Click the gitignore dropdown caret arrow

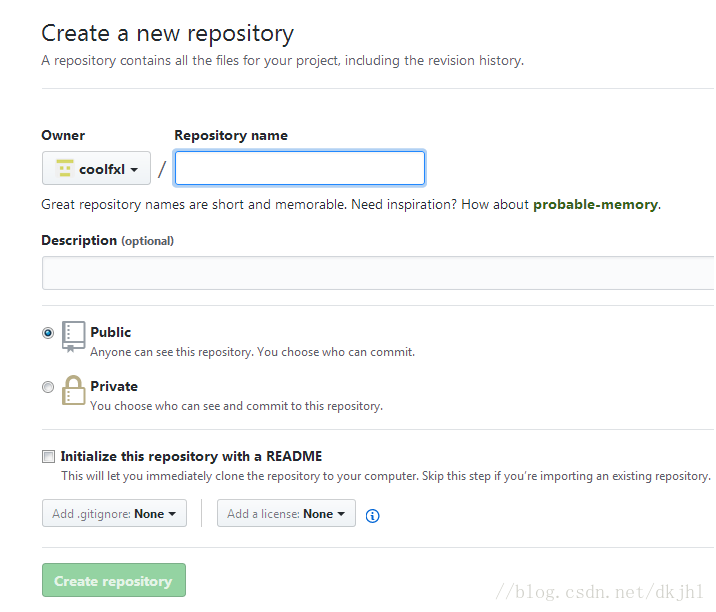click(x=172, y=514)
